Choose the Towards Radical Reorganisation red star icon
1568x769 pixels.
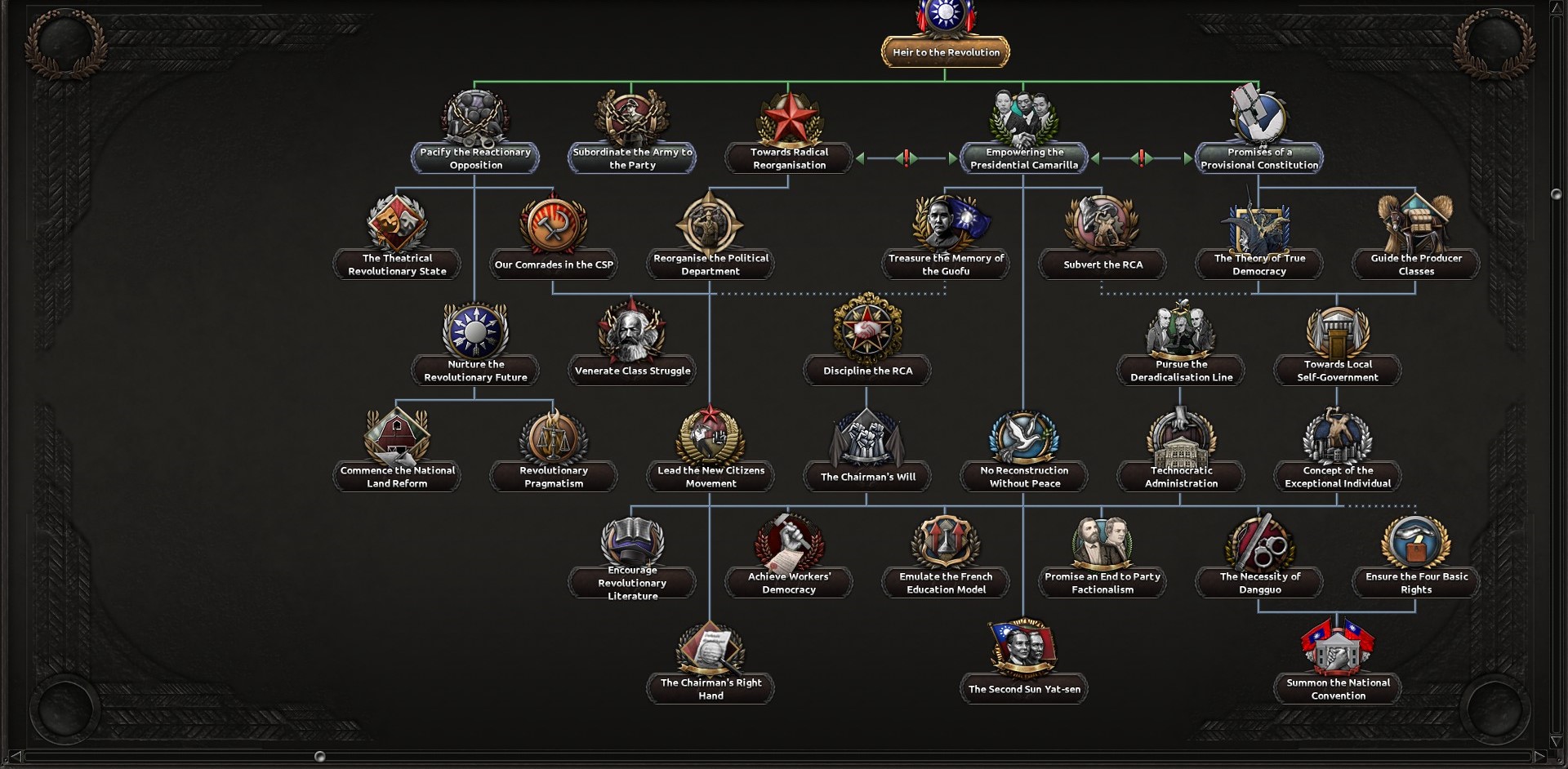[789, 118]
